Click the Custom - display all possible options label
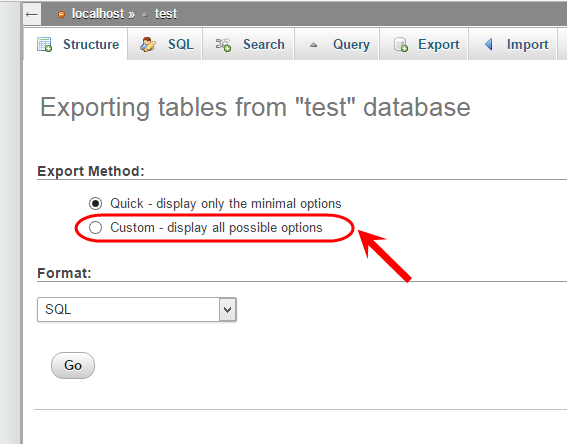Viewport: 567px width, 444px height. click(216, 228)
